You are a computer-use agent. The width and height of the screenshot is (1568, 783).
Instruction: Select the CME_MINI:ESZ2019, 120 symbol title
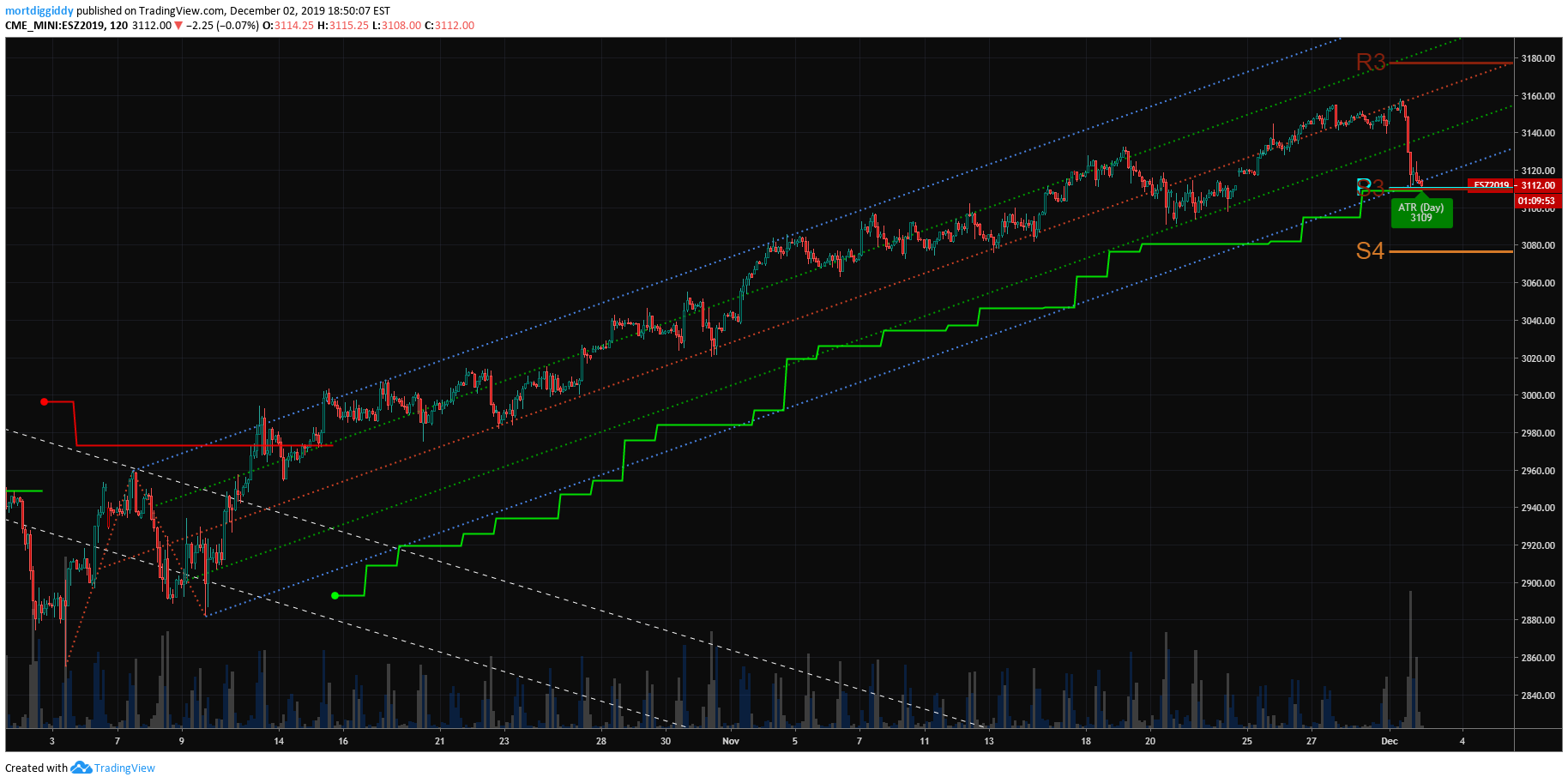pos(67,26)
